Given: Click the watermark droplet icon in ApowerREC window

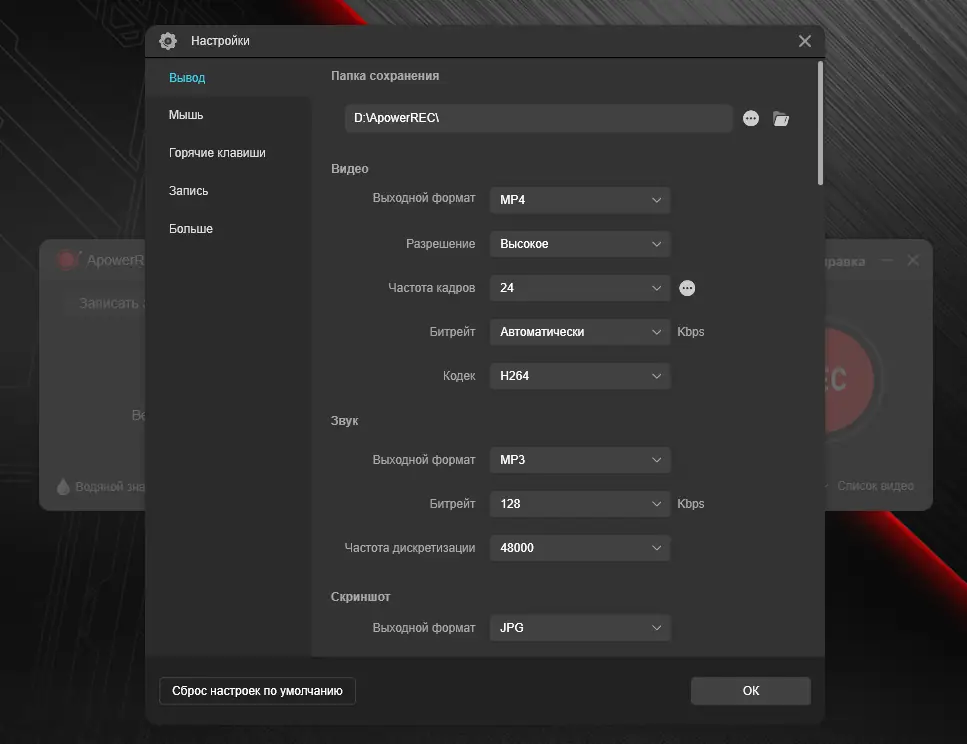Looking at the screenshot, I should click(63, 487).
